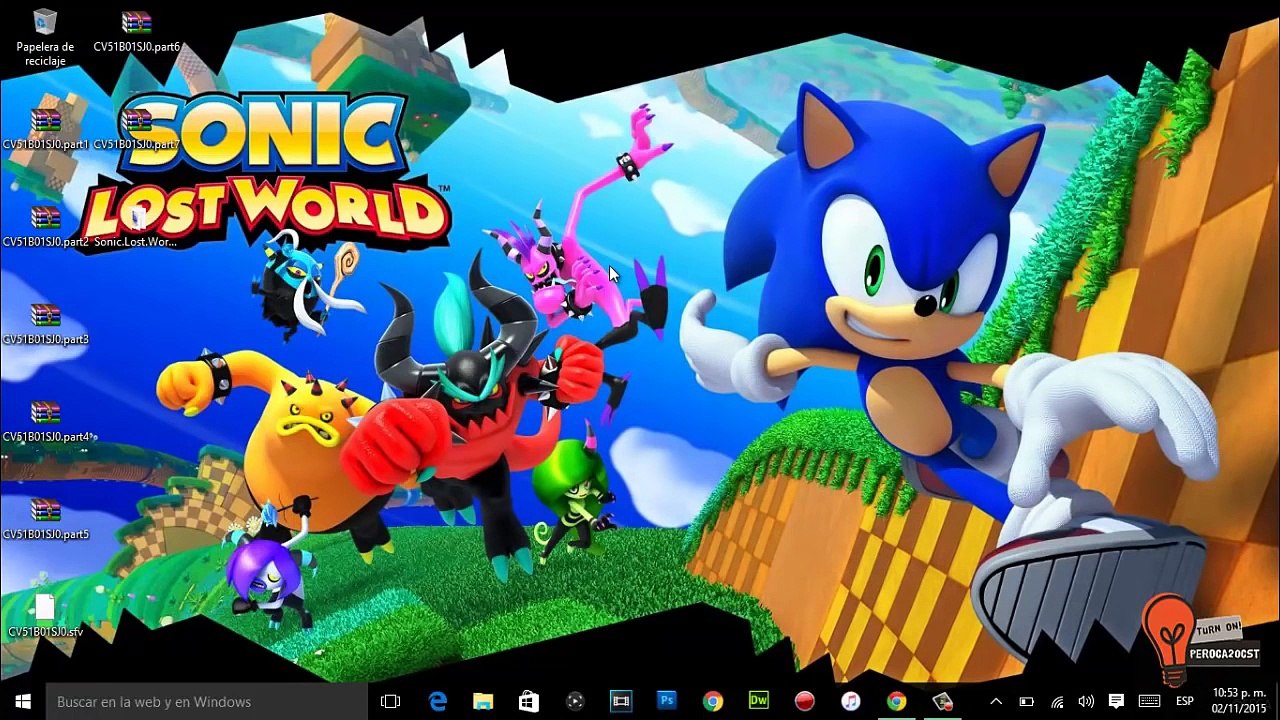Open Task View from the taskbar
Image resolution: width=1280 pixels, height=720 pixels.
coord(391,701)
